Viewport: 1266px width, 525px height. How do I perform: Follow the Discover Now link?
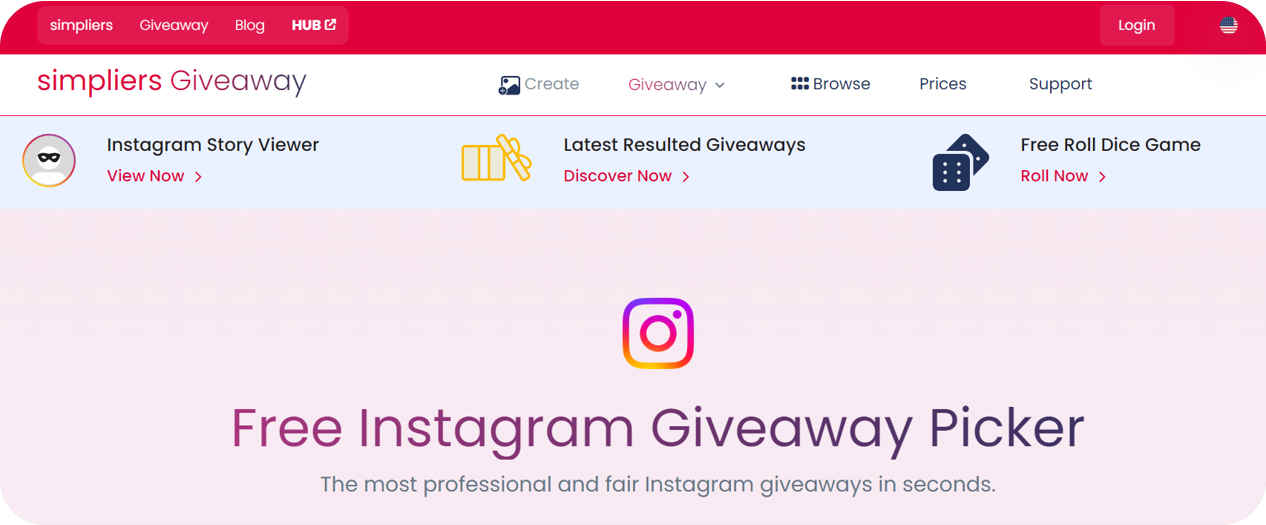[627, 176]
